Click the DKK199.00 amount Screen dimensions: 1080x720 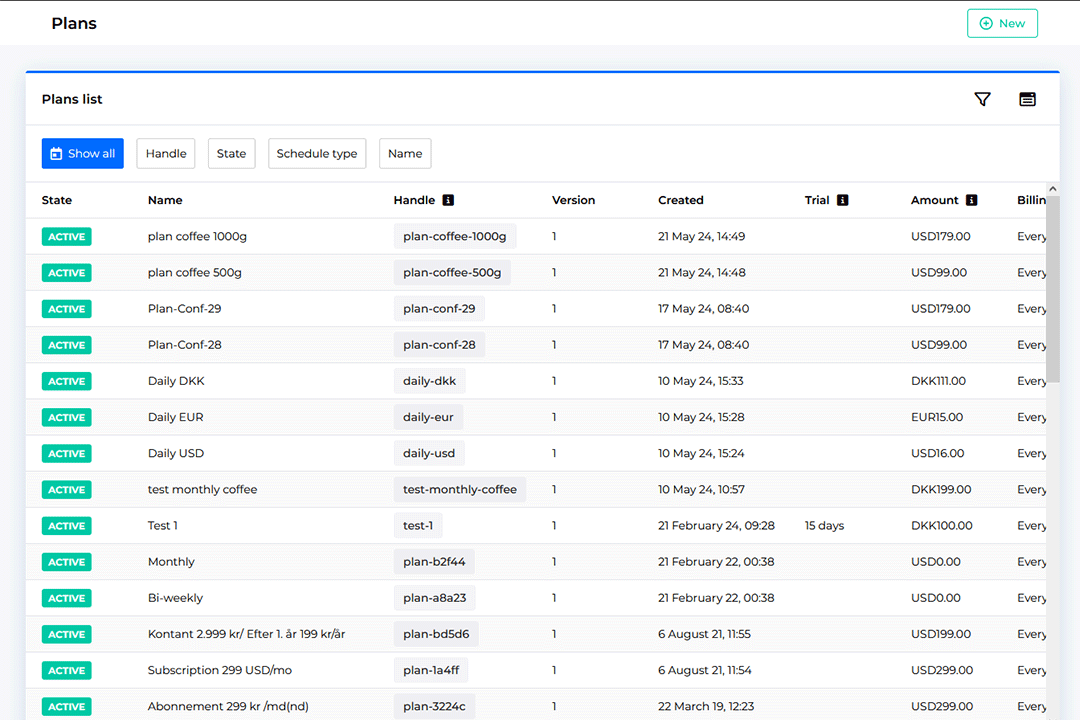[x=941, y=489]
